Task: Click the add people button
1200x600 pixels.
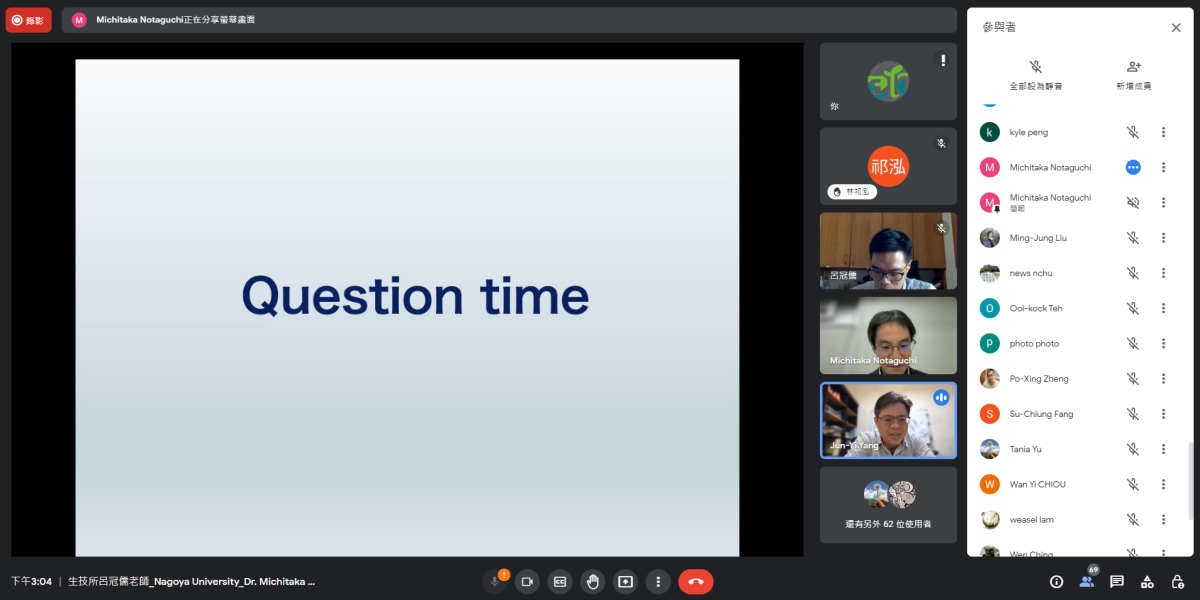Action: coord(1133,75)
